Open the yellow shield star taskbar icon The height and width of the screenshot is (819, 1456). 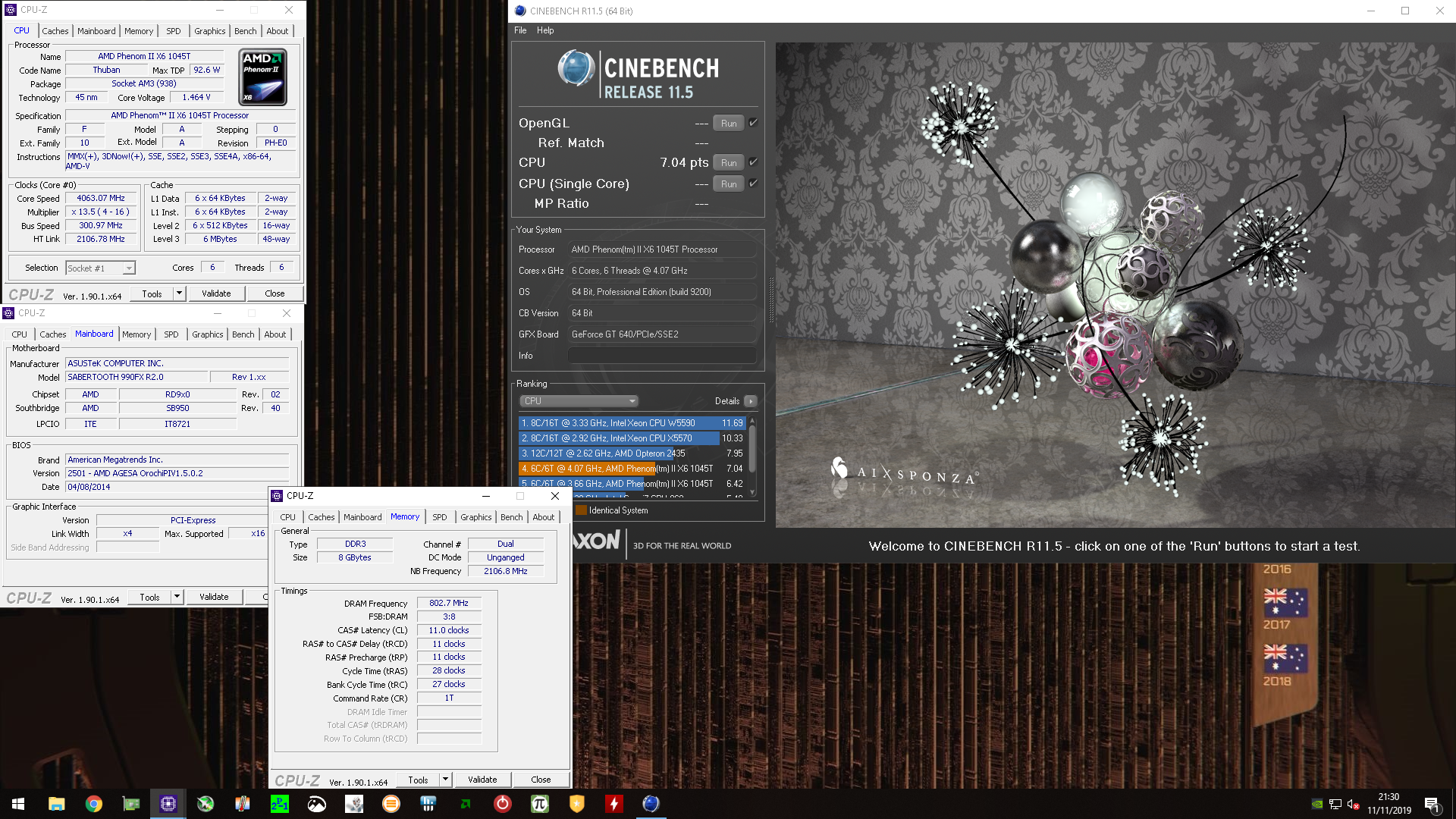coord(577,804)
